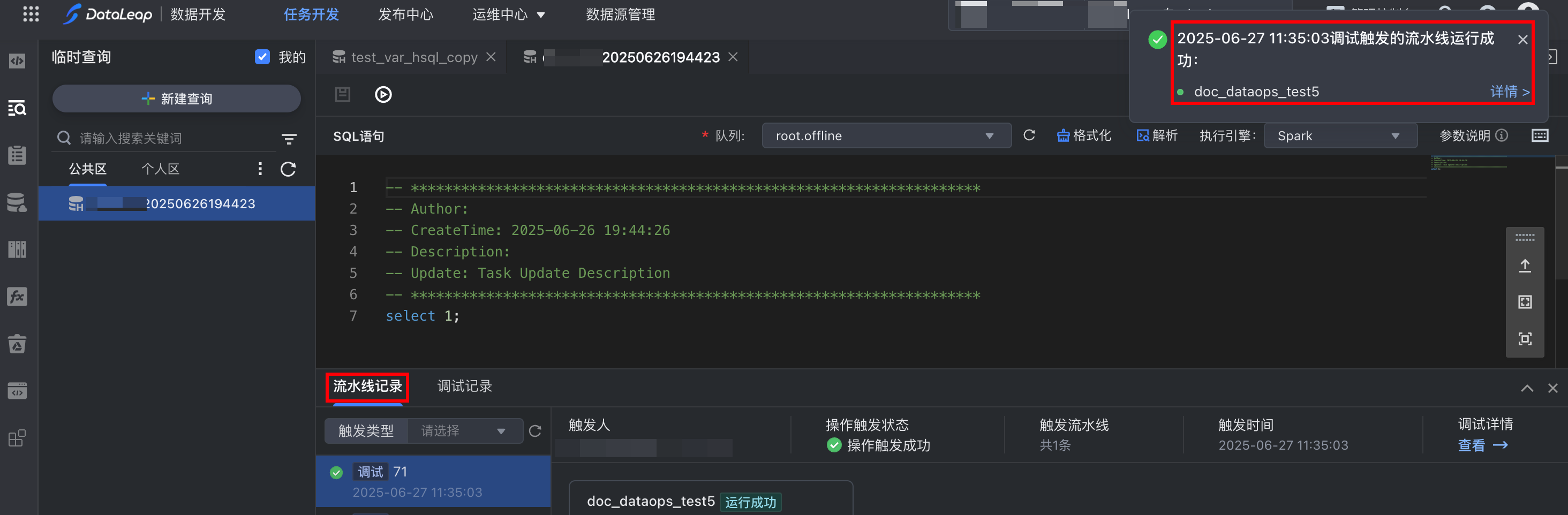Open the keyboard shortcuts icon
Viewport: 1568px width, 515px height.
[1540, 135]
